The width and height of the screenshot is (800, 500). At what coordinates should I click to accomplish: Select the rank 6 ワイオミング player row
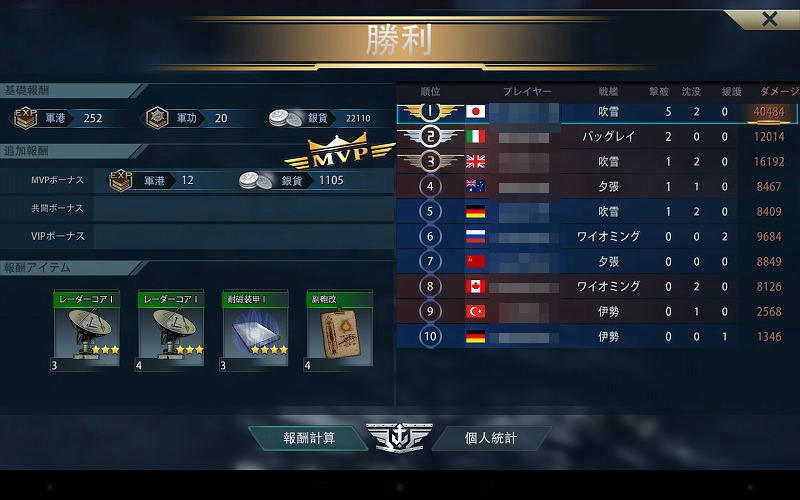(x=598, y=236)
